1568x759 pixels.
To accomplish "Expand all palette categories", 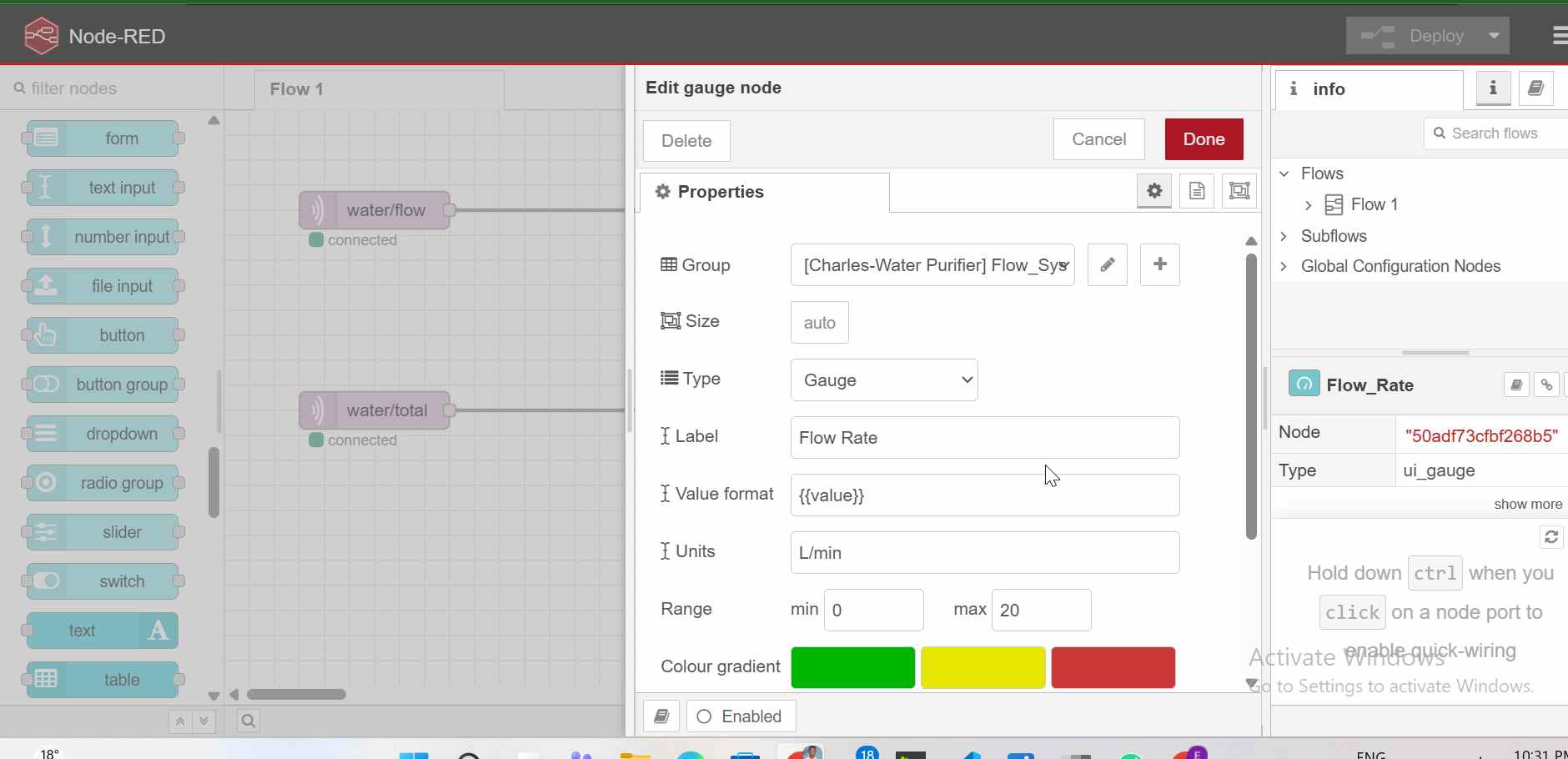I will (204, 721).
